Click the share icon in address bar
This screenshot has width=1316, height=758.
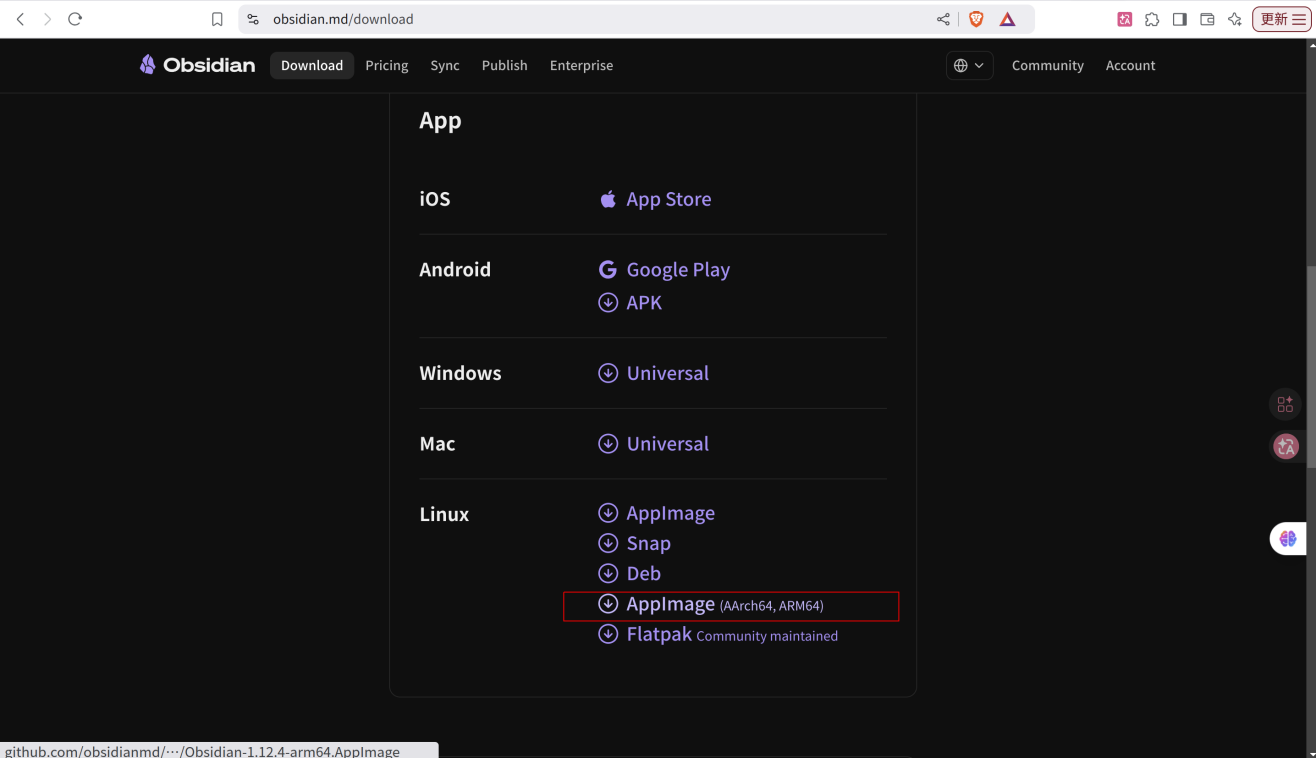943,19
